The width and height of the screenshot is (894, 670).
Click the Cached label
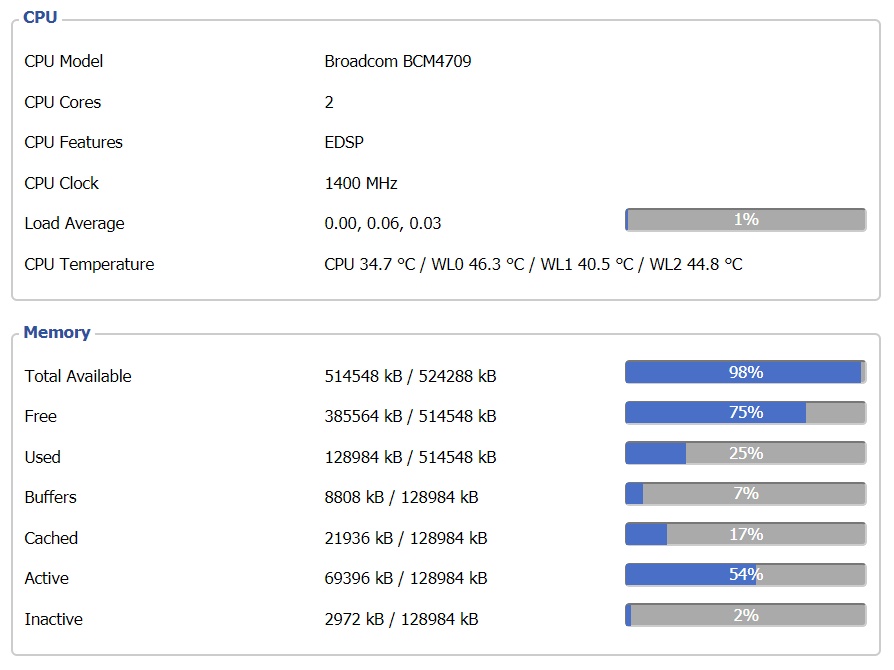click(51, 538)
